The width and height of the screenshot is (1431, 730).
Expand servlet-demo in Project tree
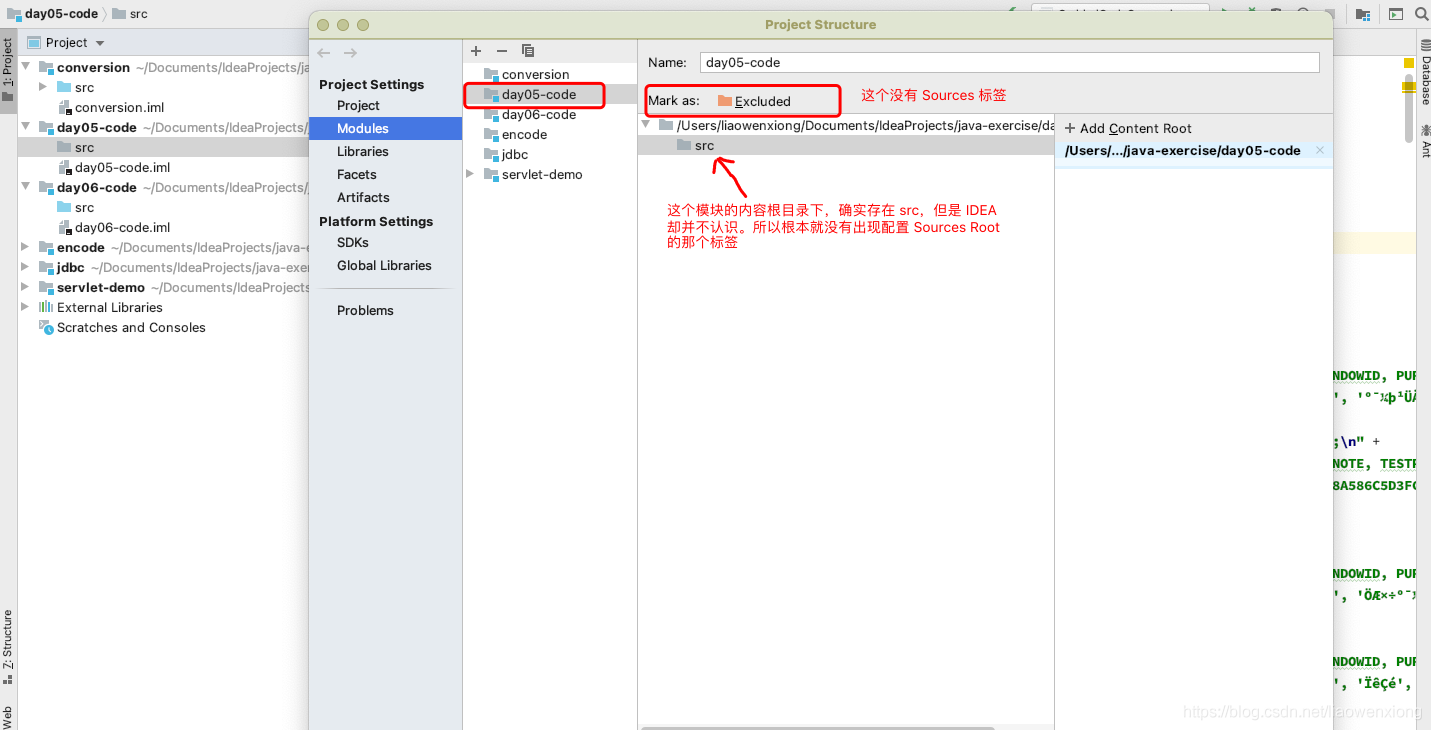pos(26,287)
